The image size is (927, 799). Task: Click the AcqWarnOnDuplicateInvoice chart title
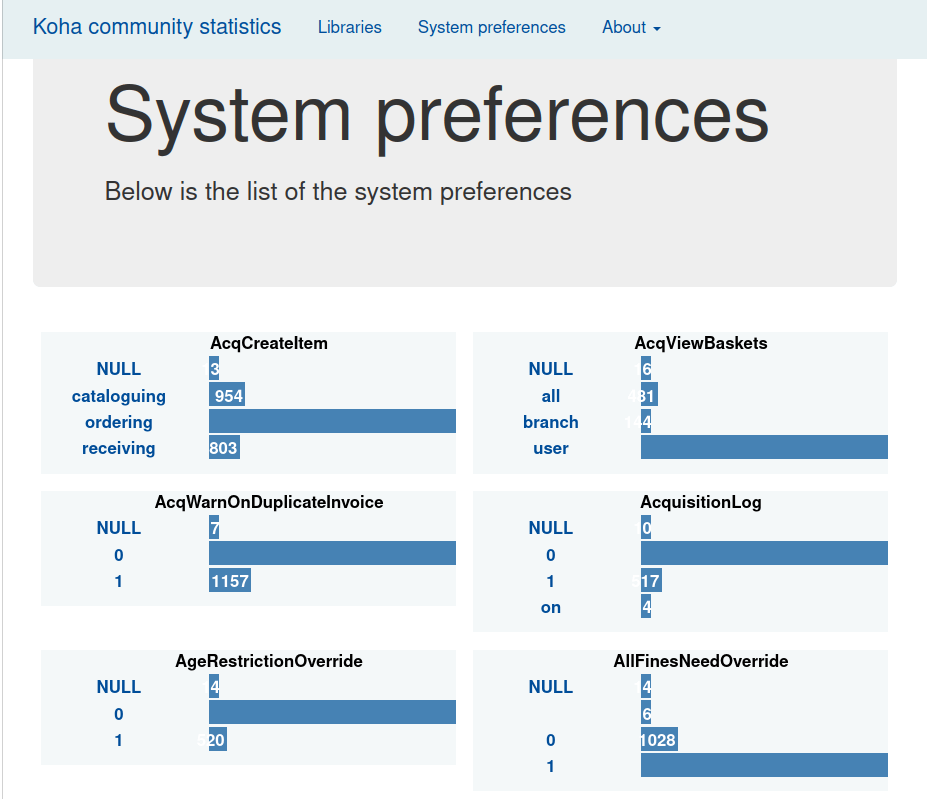click(269, 502)
